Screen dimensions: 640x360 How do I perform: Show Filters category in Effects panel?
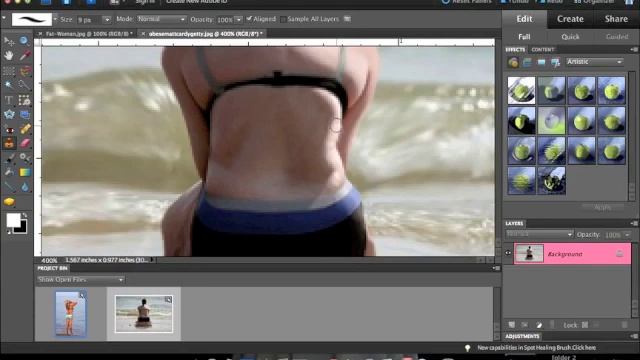(513, 62)
